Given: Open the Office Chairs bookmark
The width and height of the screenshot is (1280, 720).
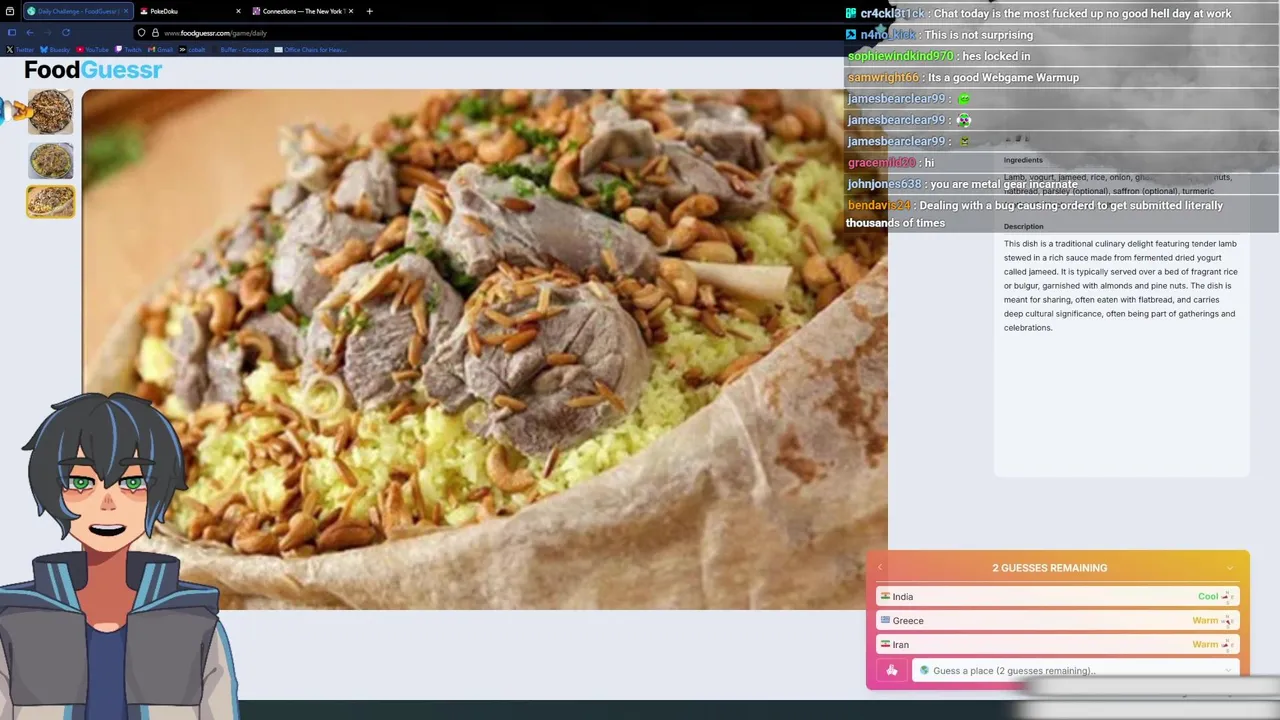Looking at the screenshot, I should [x=311, y=49].
